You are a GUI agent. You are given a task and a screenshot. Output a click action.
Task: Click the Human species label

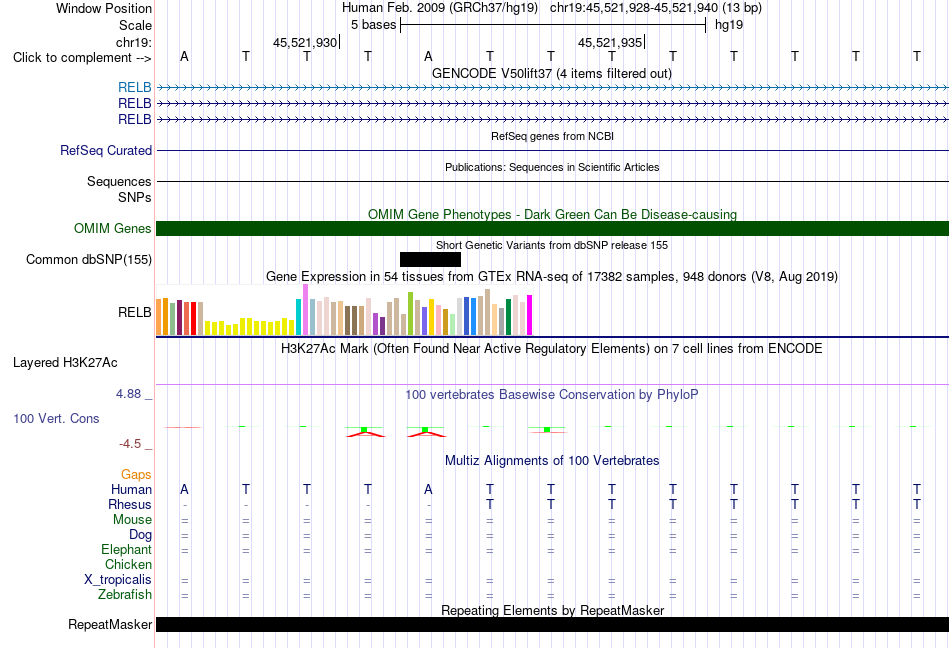coord(131,489)
